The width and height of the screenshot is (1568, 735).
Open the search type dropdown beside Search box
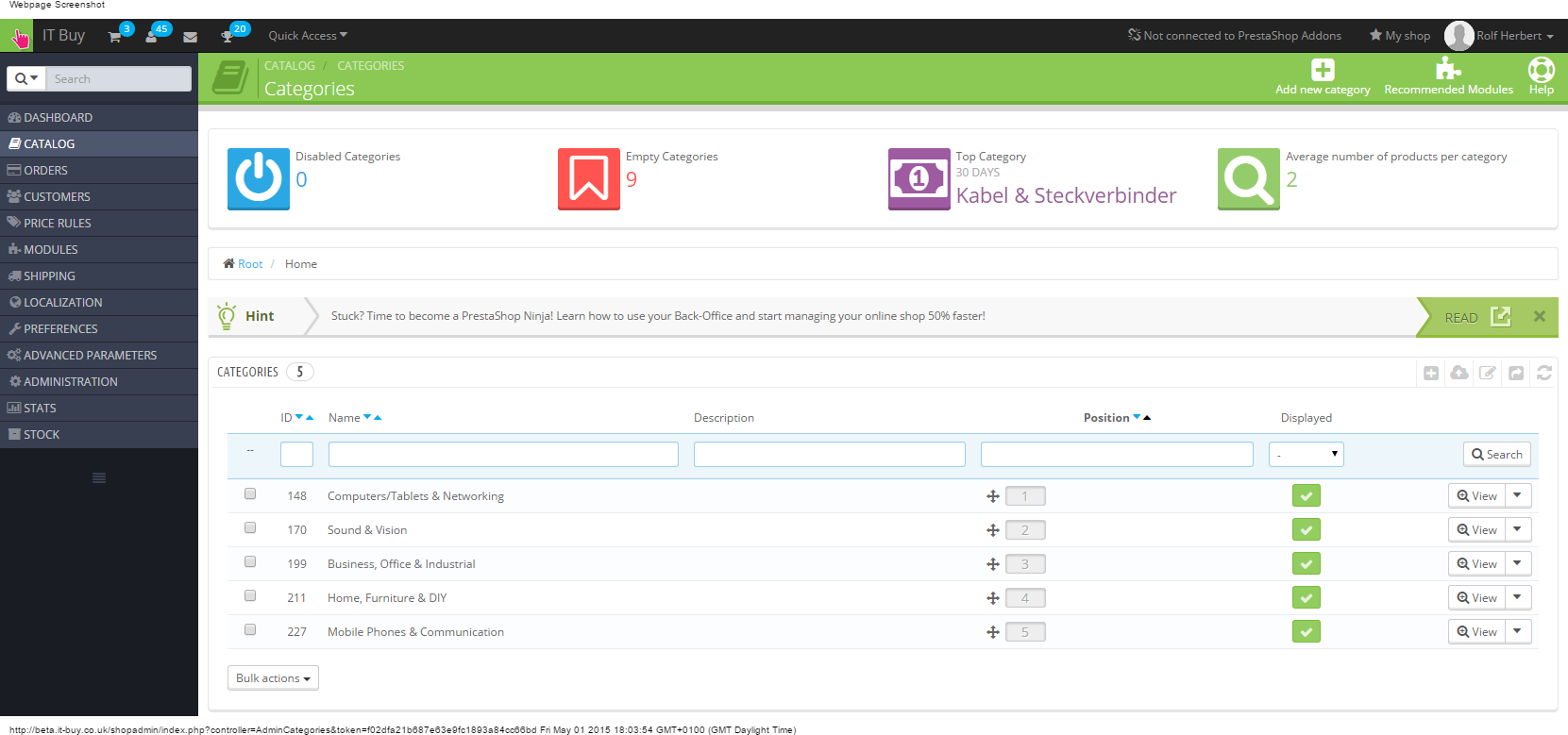click(26, 78)
